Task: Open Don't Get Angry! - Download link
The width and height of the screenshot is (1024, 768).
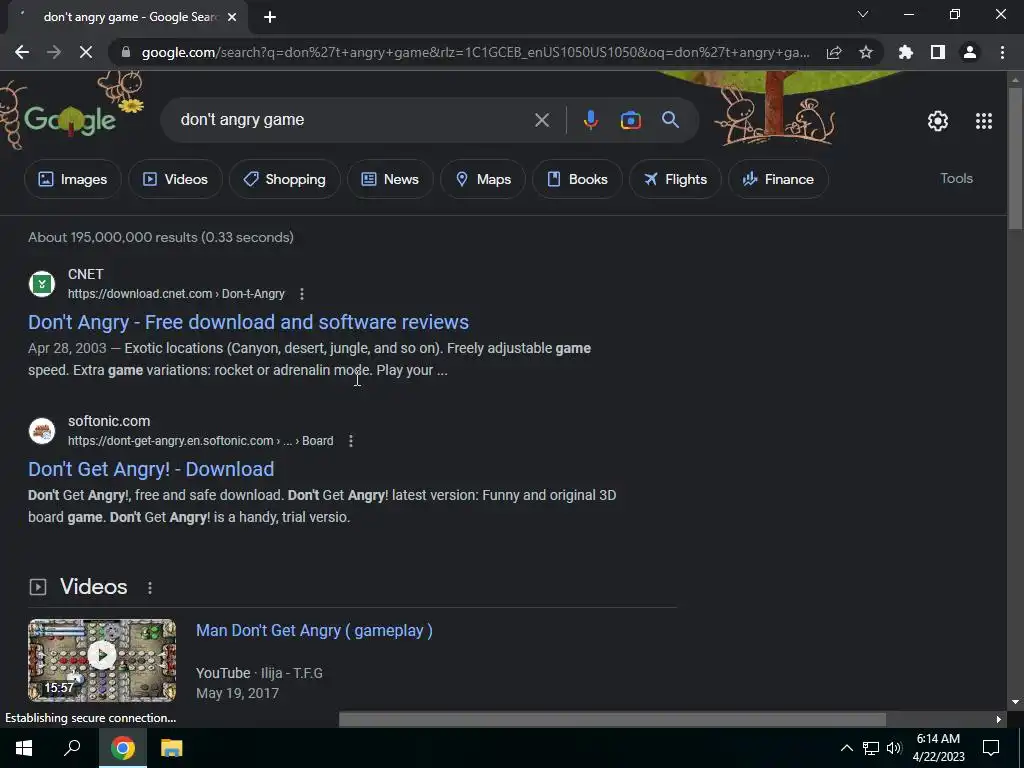Action: [x=151, y=469]
